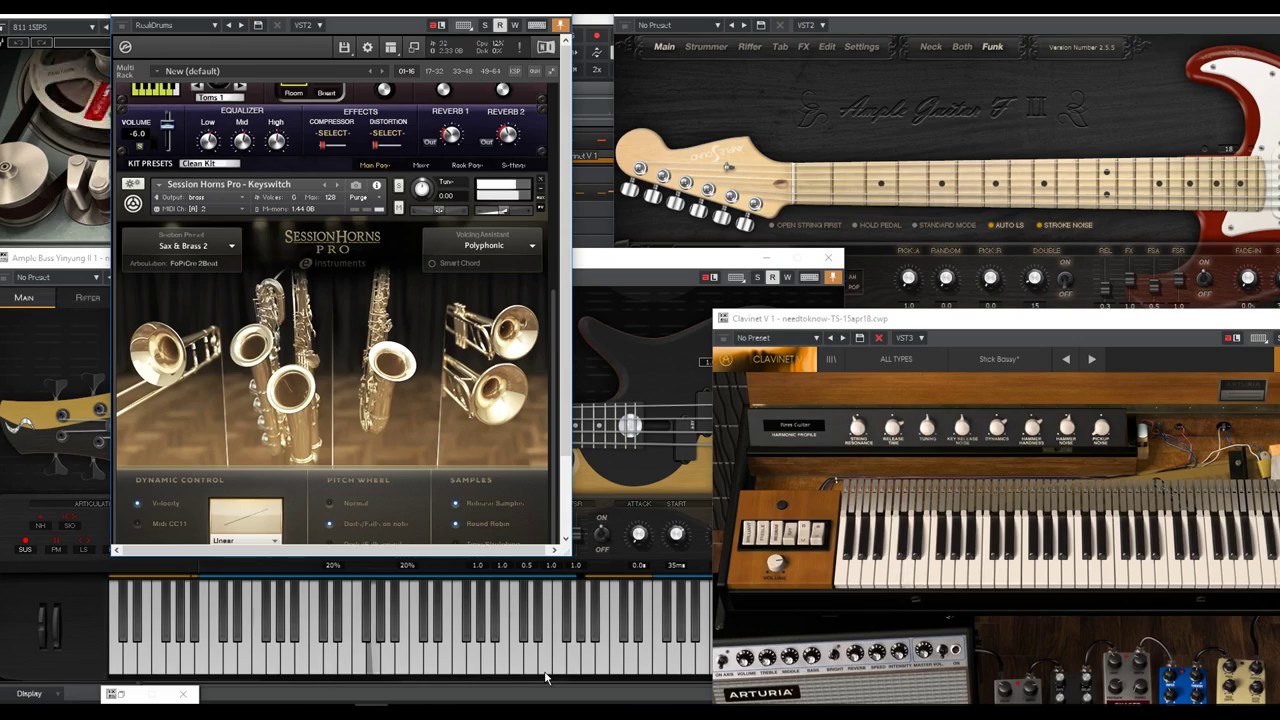Go to previous preset in RealDrums window
This screenshot has width=1280, height=720.
click(x=228, y=25)
